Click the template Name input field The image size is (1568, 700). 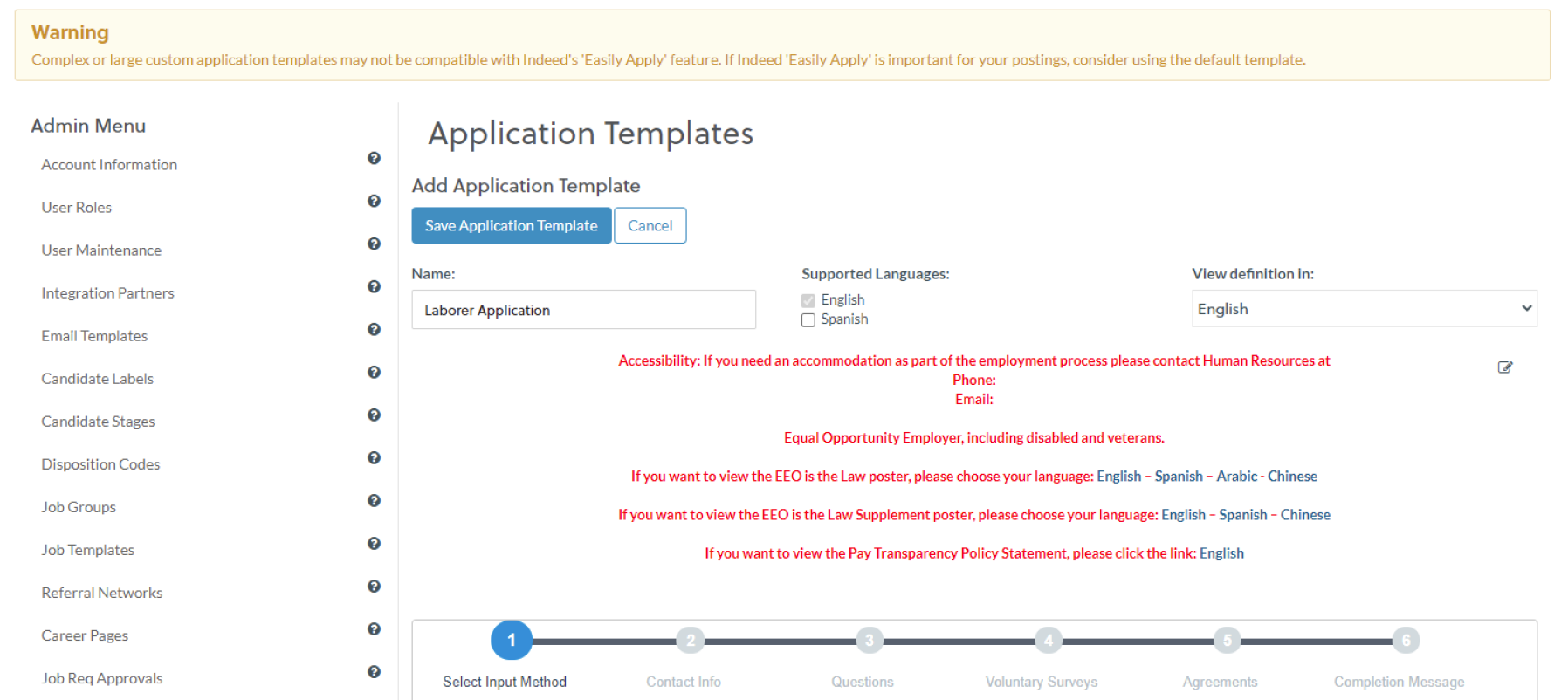[x=583, y=310]
